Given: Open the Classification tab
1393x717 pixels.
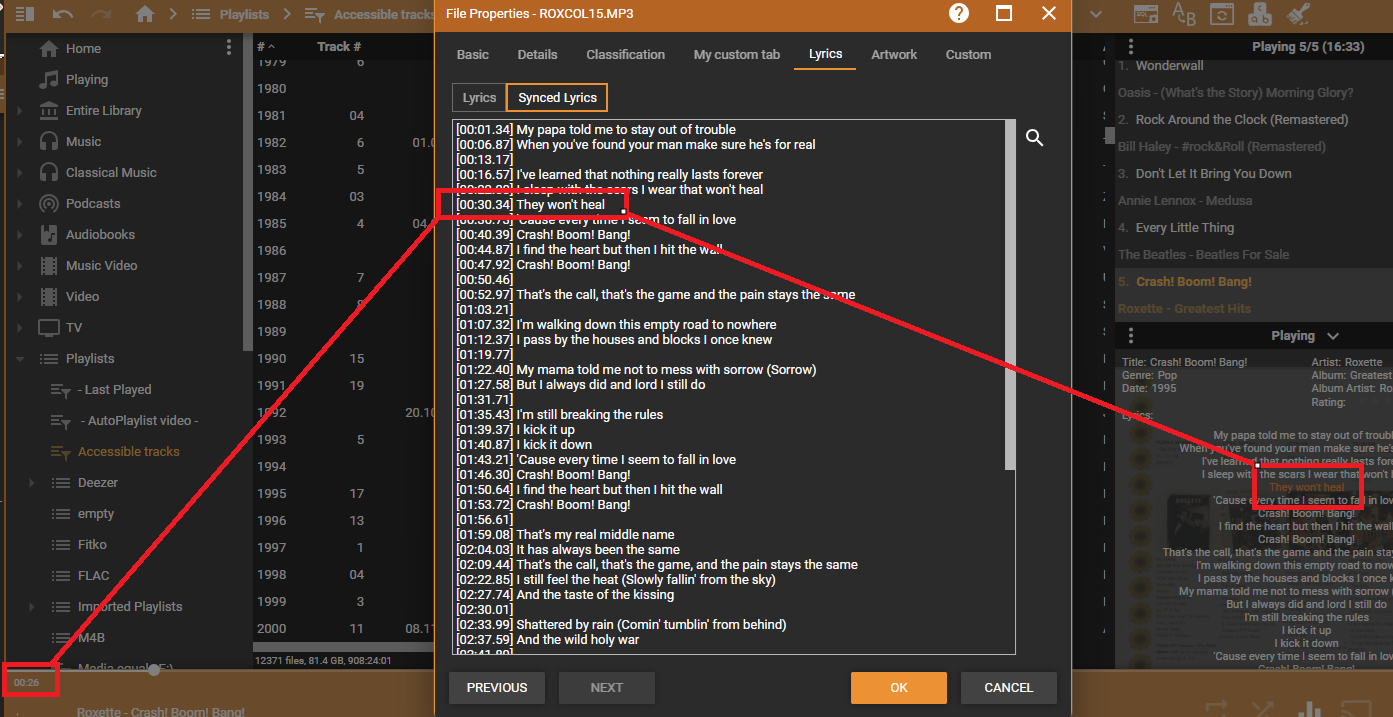Looking at the screenshot, I should pyautogui.click(x=625, y=55).
